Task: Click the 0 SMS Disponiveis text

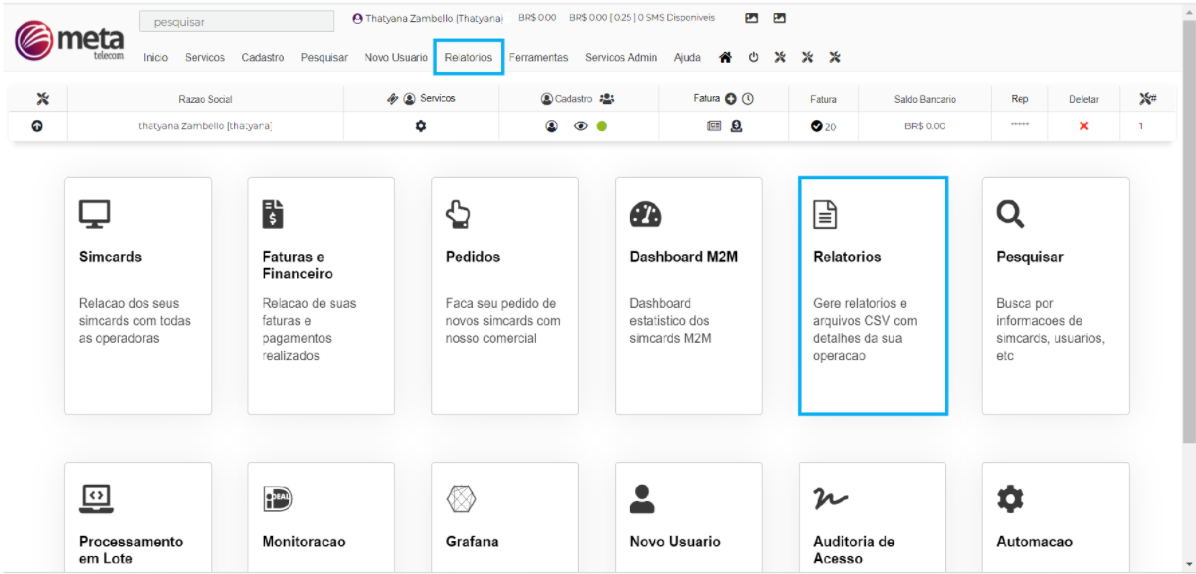Action: pos(677,18)
